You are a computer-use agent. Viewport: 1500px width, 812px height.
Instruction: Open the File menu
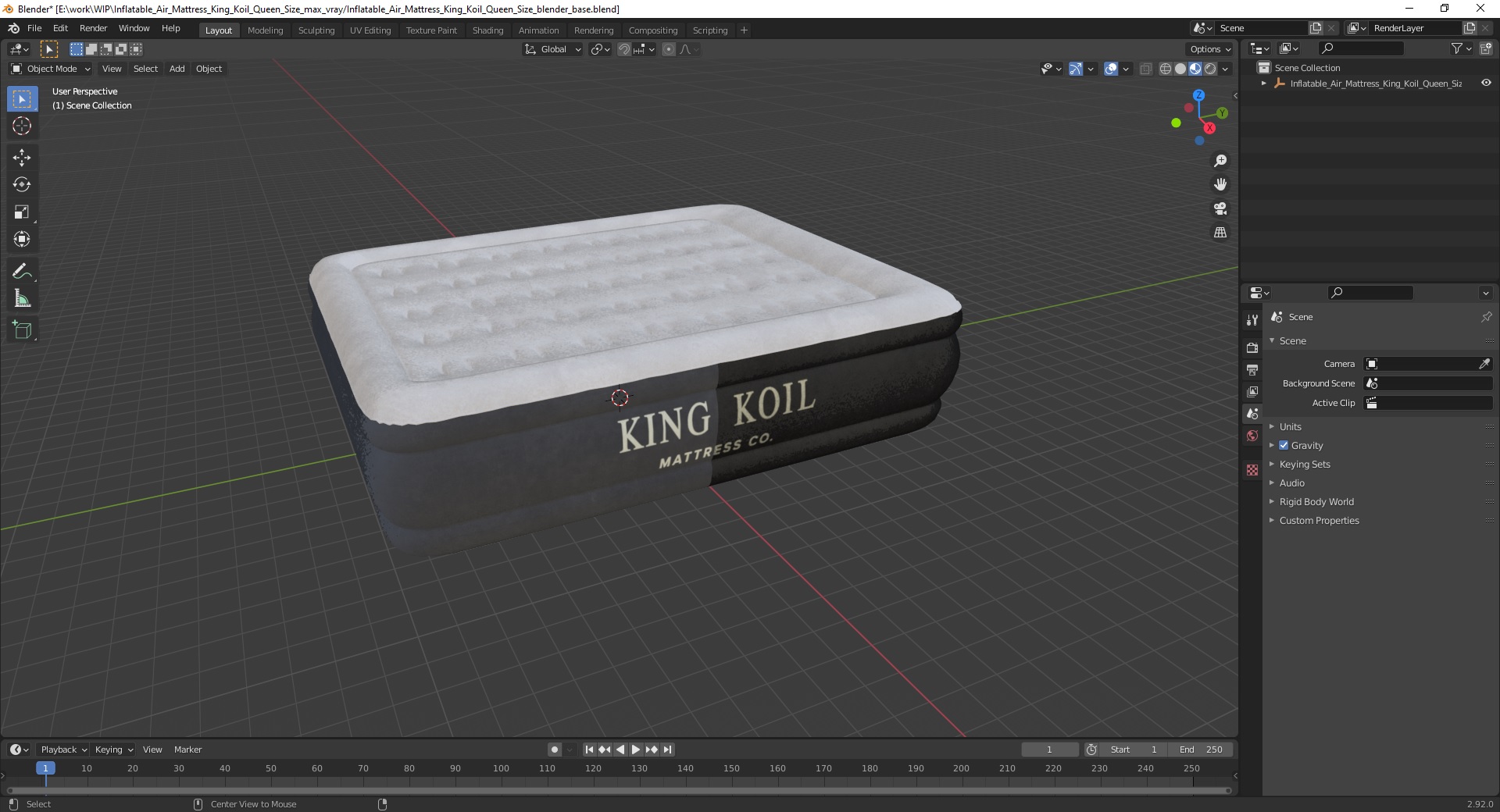point(34,28)
